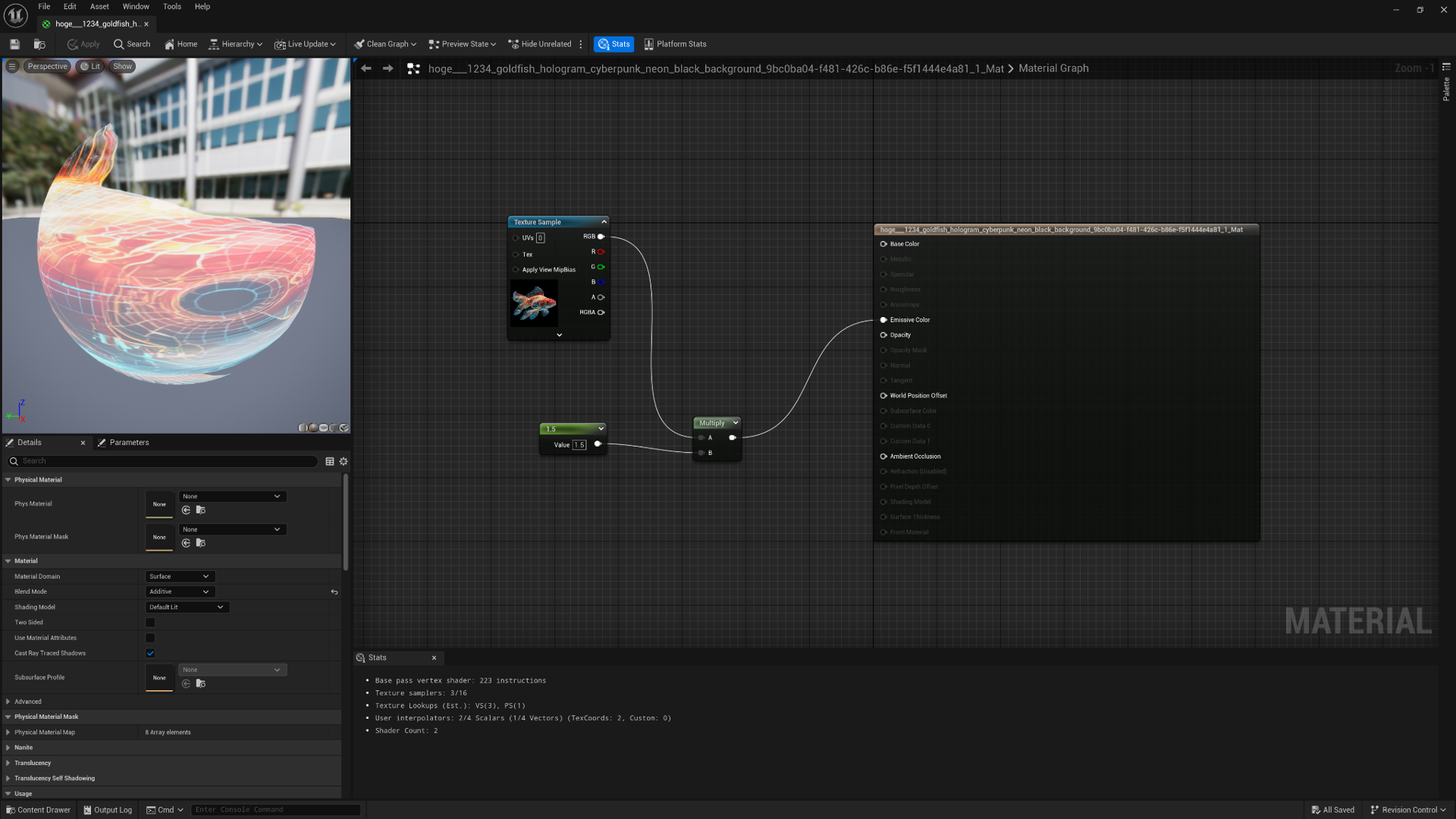The width and height of the screenshot is (1456, 819).
Task: Click the goldfish texture thumbnail in Texture Sample
Action: tap(534, 303)
